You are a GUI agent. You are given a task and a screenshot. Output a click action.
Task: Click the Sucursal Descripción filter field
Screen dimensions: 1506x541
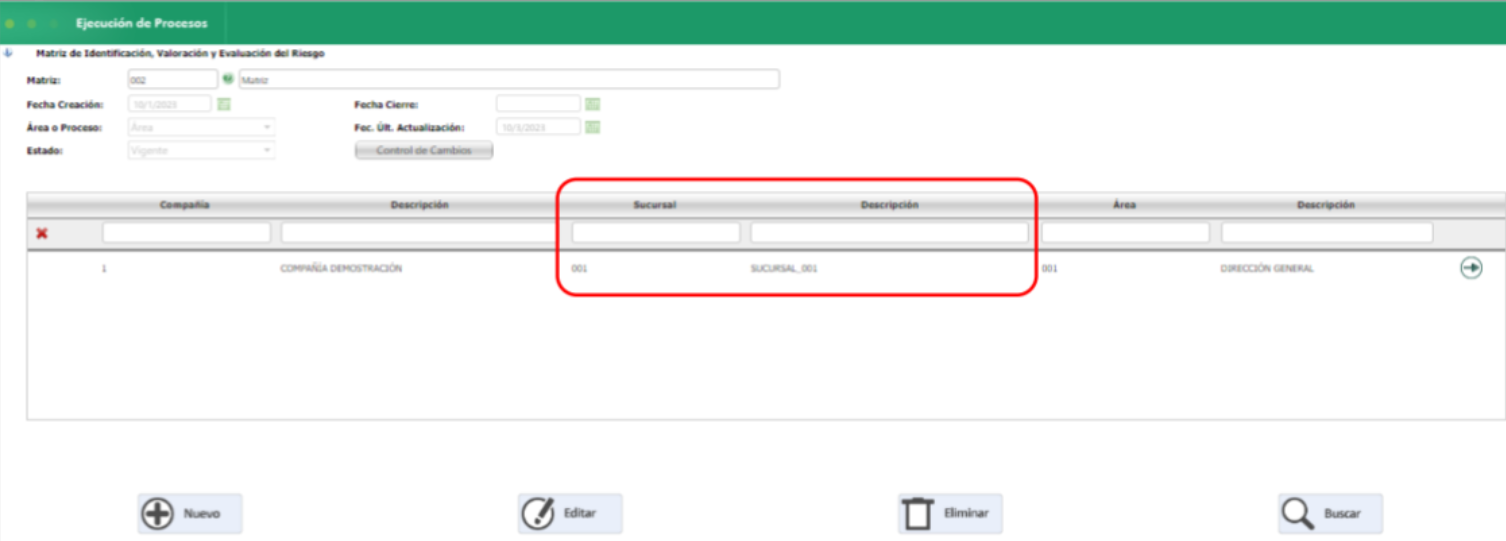click(889, 233)
